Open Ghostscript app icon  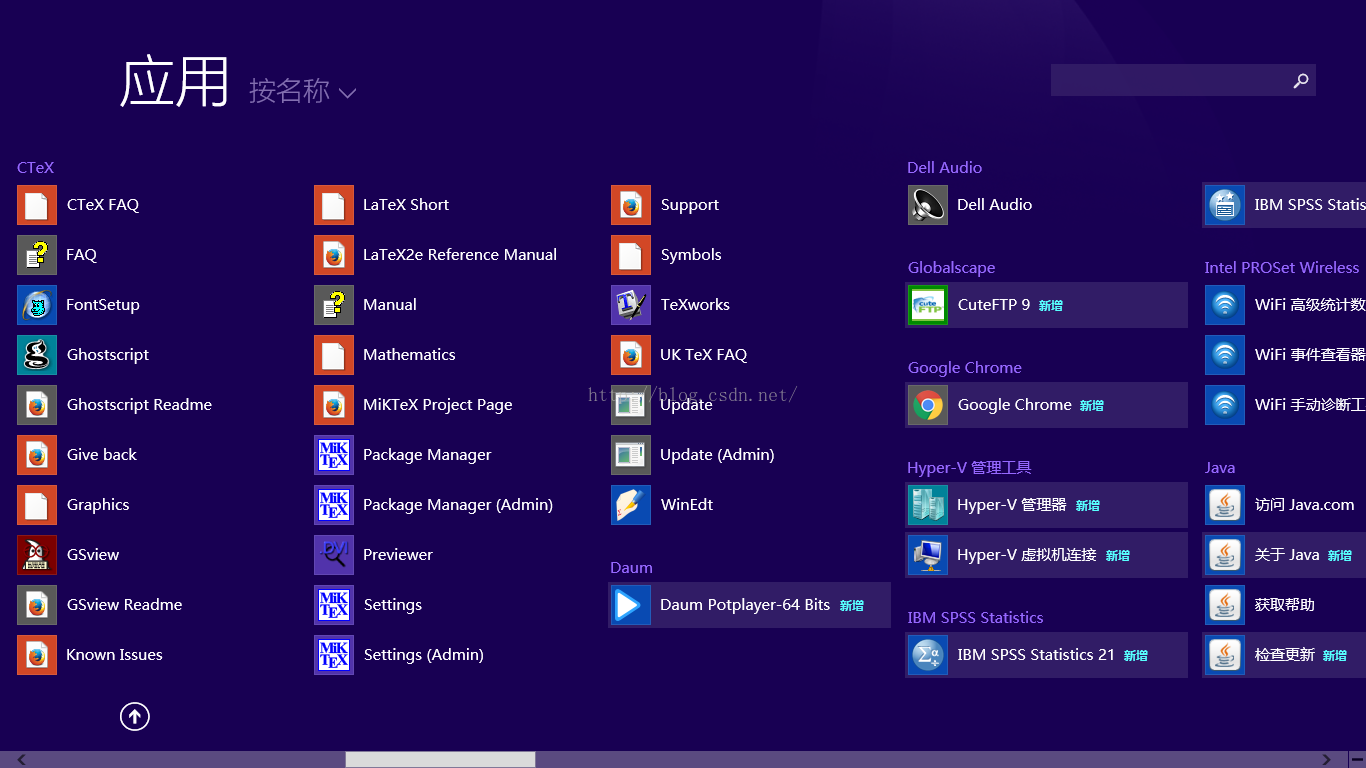[x=37, y=355]
